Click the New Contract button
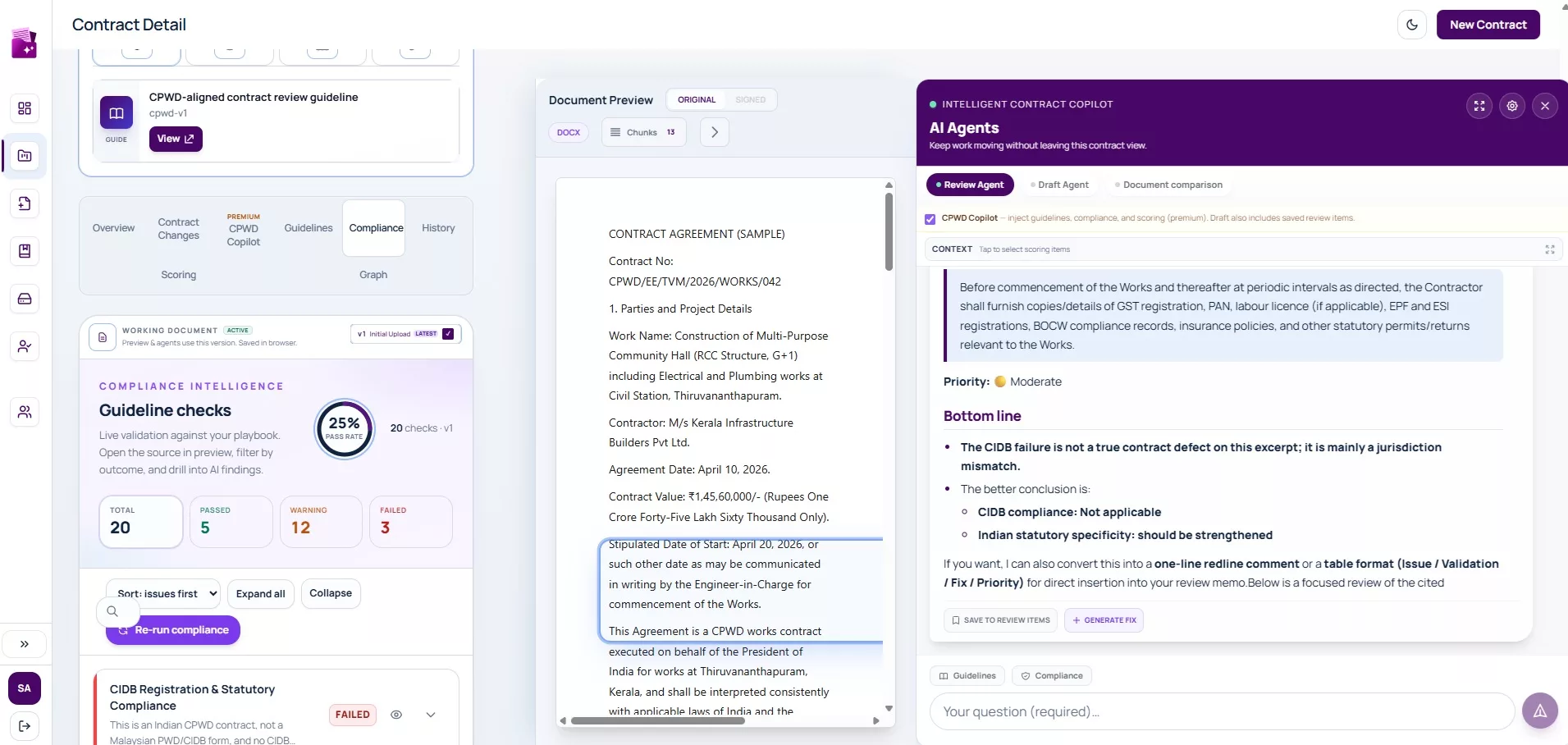Screen dimensions: 1568x745 [x=1488, y=25]
